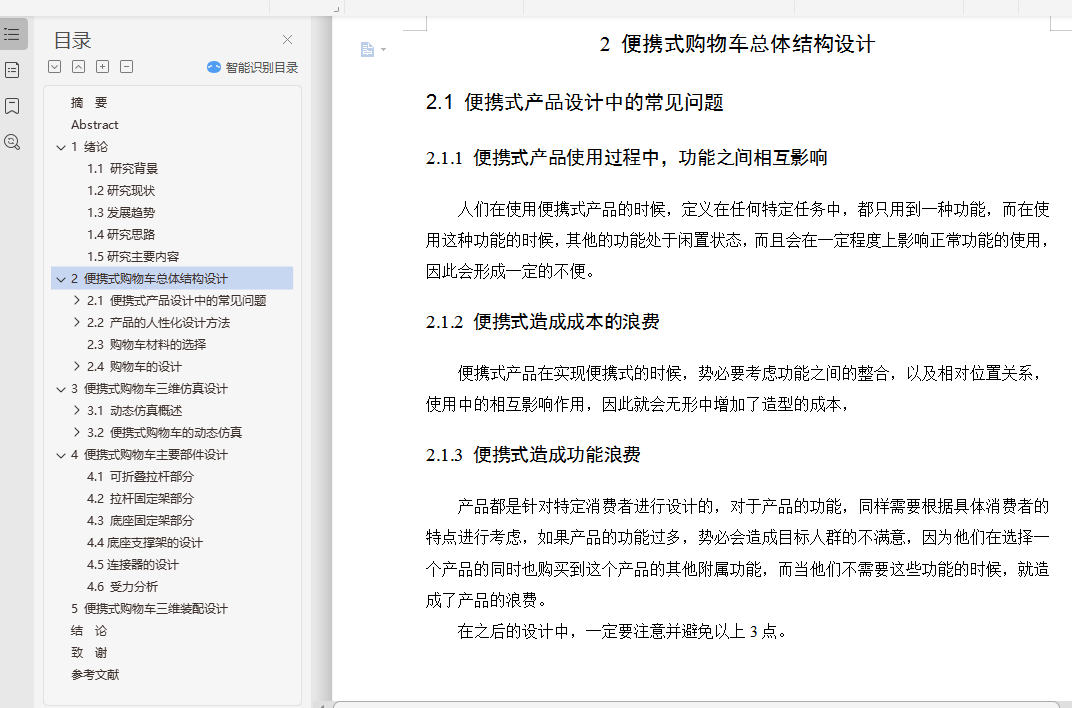Open '3.1 动态仿真概述' entry
This screenshot has height=708, width=1072.
pos(135,410)
